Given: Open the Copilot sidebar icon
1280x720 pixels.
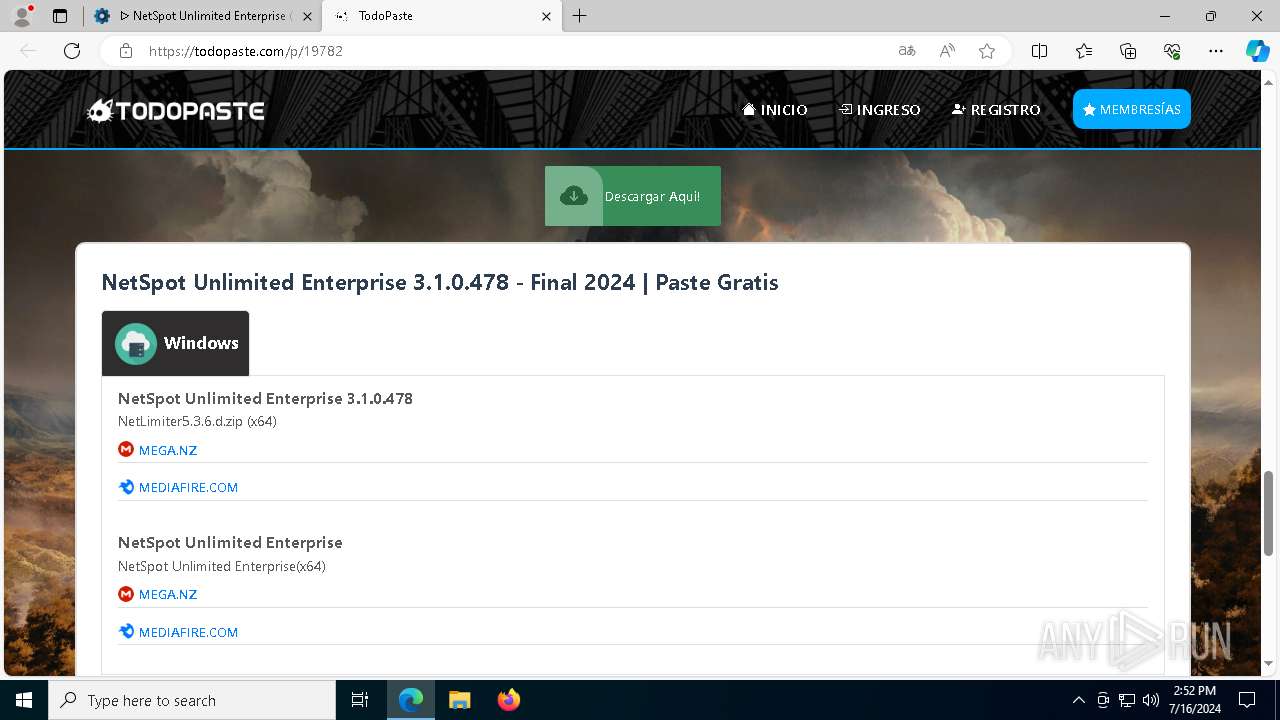Looking at the screenshot, I should coord(1257,51).
